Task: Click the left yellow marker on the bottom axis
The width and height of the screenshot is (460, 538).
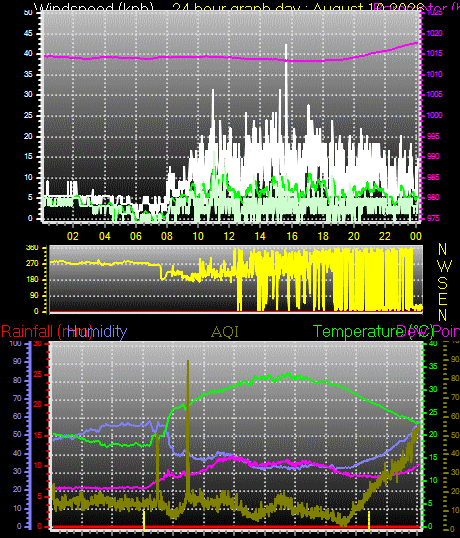Action: coord(144,521)
